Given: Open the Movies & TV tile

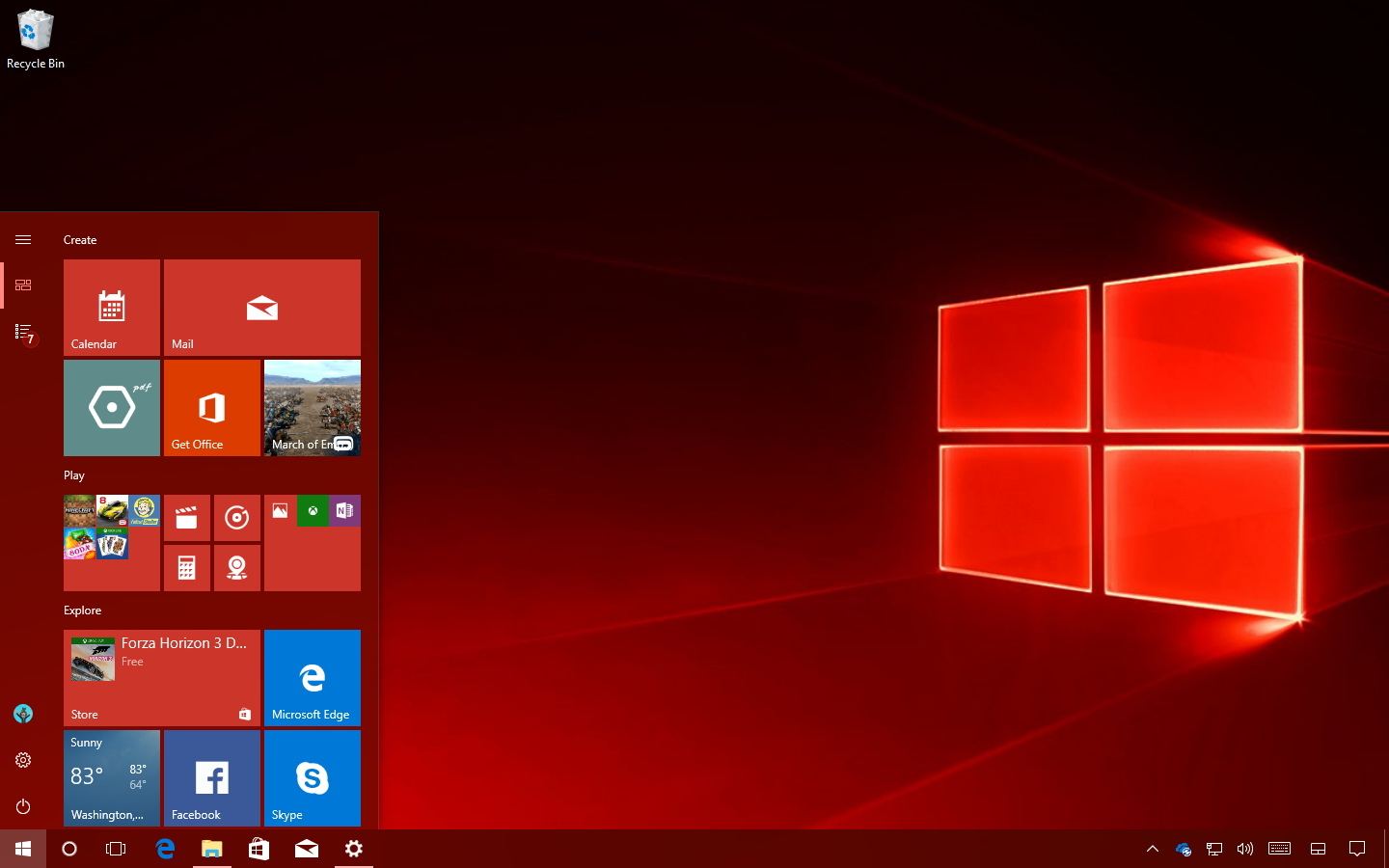Looking at the screenshot, I should coord(186,518).
